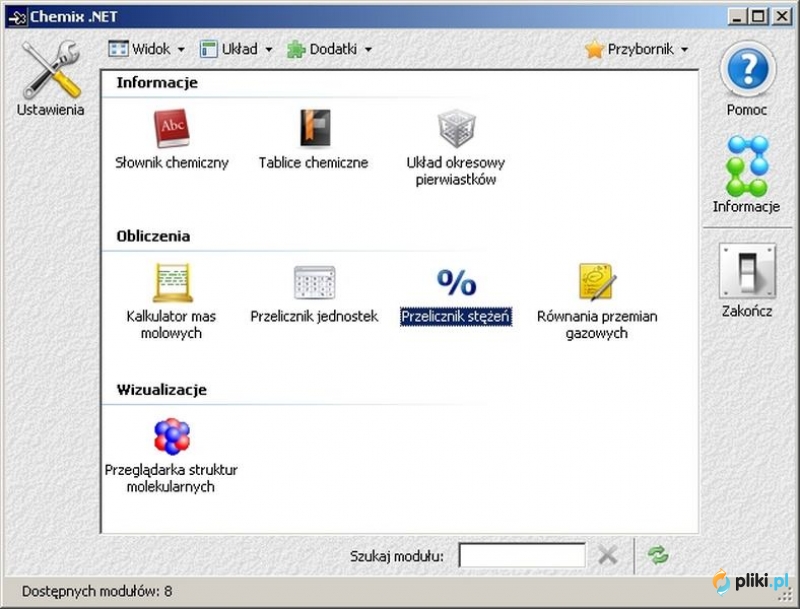800x609 pixels.
Task: Clear the module search with the X icon
Action: pyautogui.click(x=608, y=555)
